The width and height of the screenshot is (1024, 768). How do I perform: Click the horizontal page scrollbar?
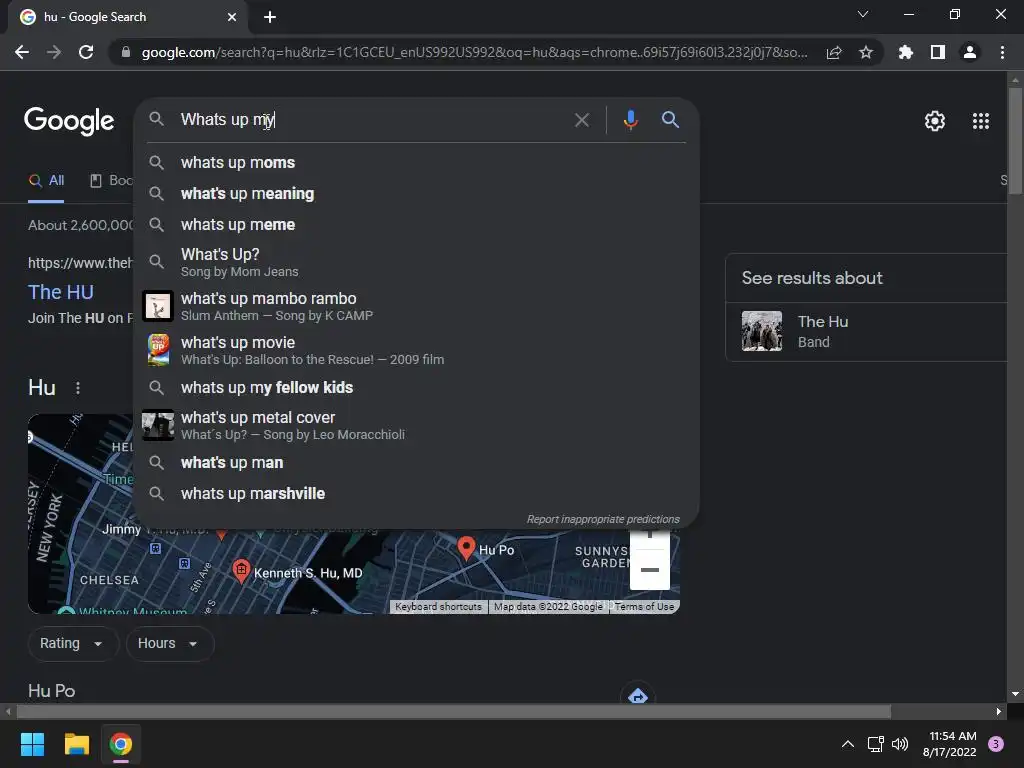click(454, 711)
